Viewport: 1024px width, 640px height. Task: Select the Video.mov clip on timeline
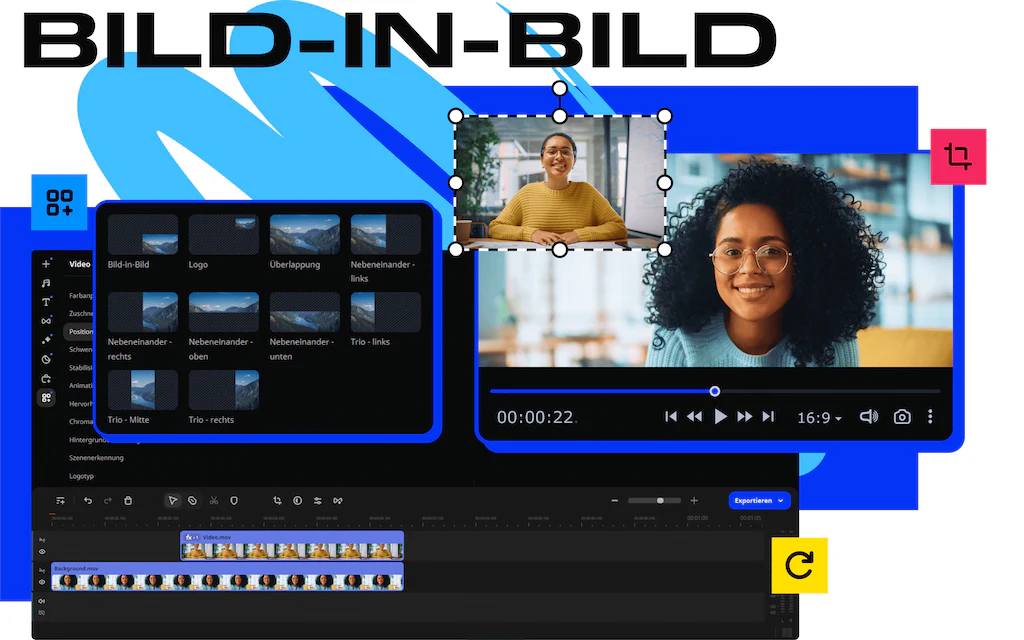tap(292, 545)
